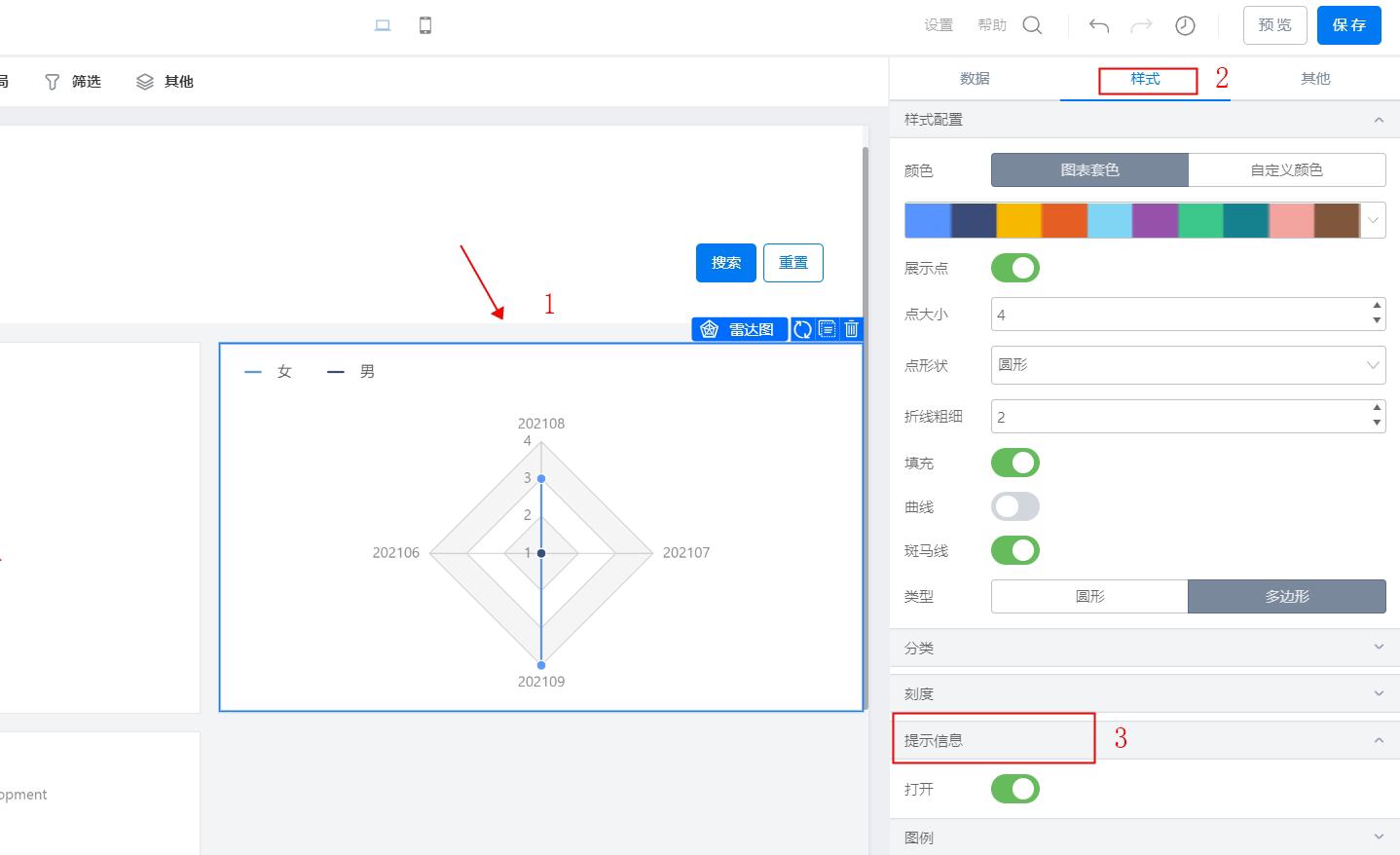
Task: Open the history clock icon
Action: click(x=1185, y=25)
